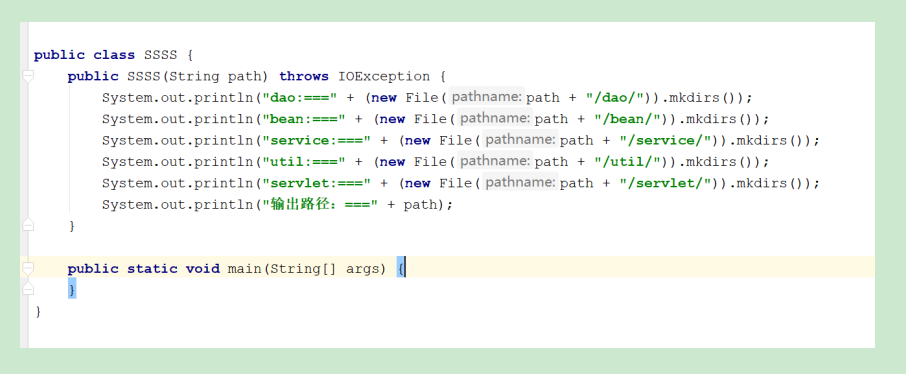Click the "util:===" string literal
Image resolution: width=906 pixels, height=374 pixels.
tap(303, 162)
